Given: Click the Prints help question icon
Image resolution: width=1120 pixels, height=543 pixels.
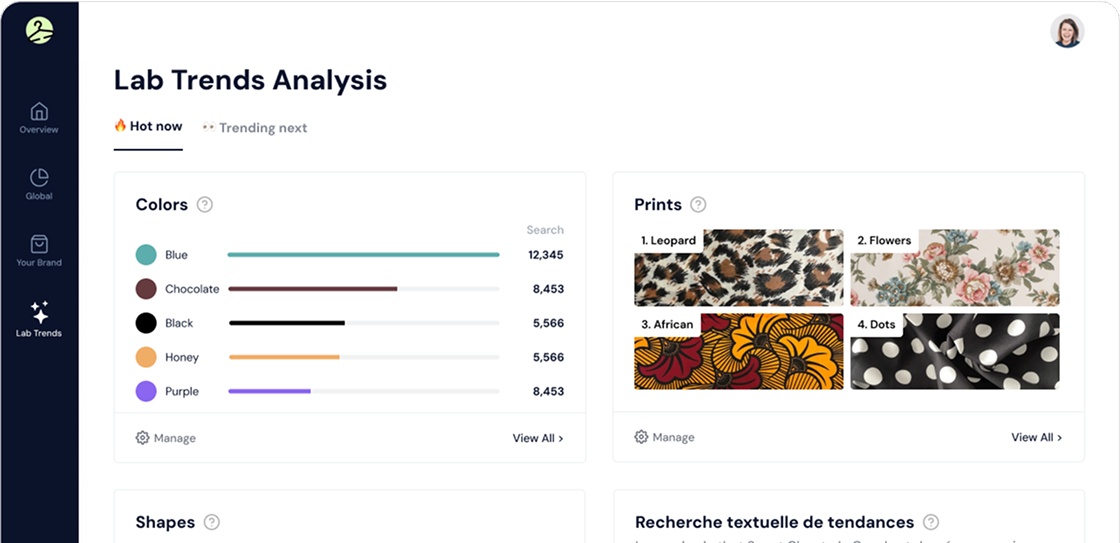Looking at the screenshot, I should [x=699, y=205].
